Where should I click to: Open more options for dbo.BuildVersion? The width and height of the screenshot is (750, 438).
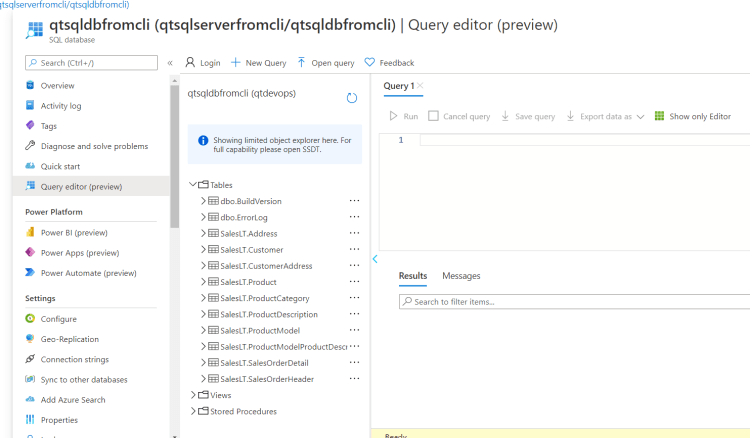[x=354, y=201]
